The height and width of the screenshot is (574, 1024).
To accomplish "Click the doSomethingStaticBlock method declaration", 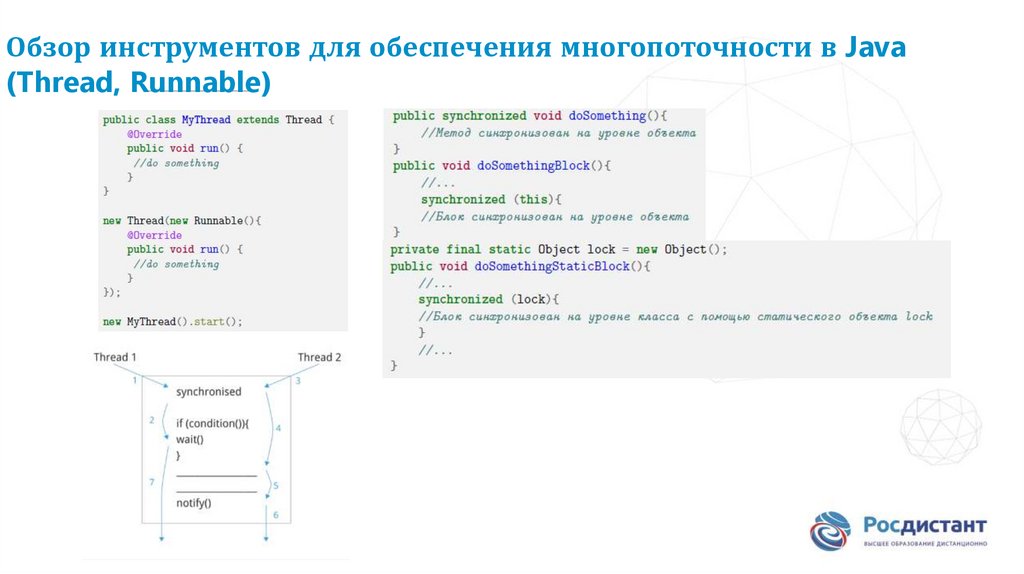I will 520,266.
